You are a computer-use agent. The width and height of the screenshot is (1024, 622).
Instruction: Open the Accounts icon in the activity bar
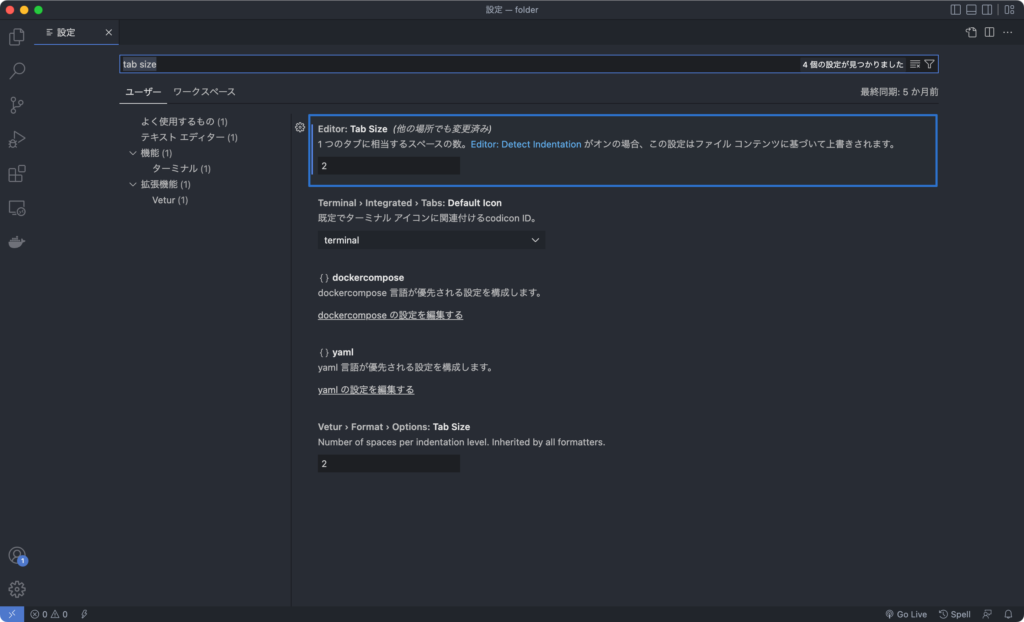coord(16,554)
